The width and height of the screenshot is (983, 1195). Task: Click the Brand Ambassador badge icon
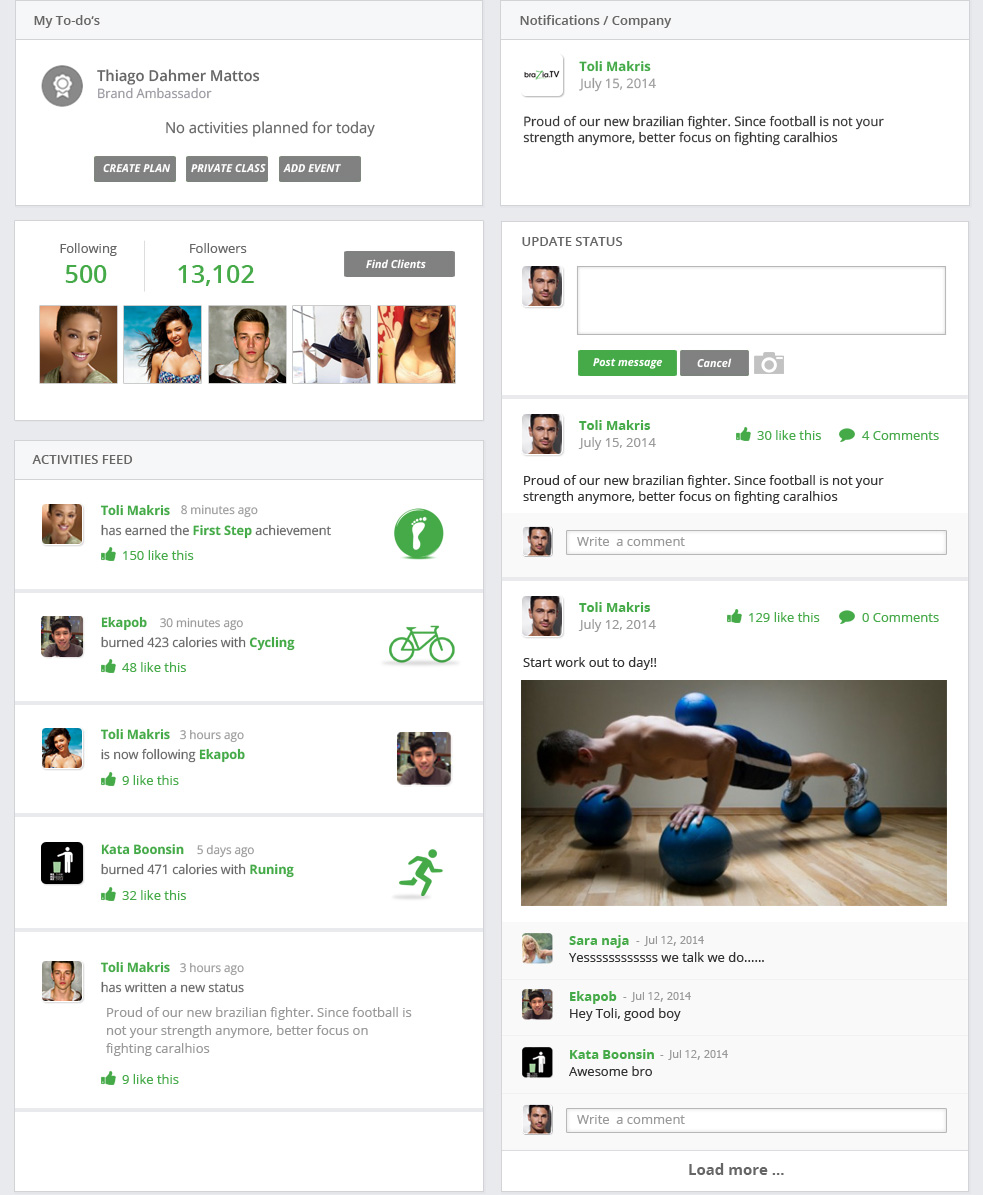tap(62, 85)
